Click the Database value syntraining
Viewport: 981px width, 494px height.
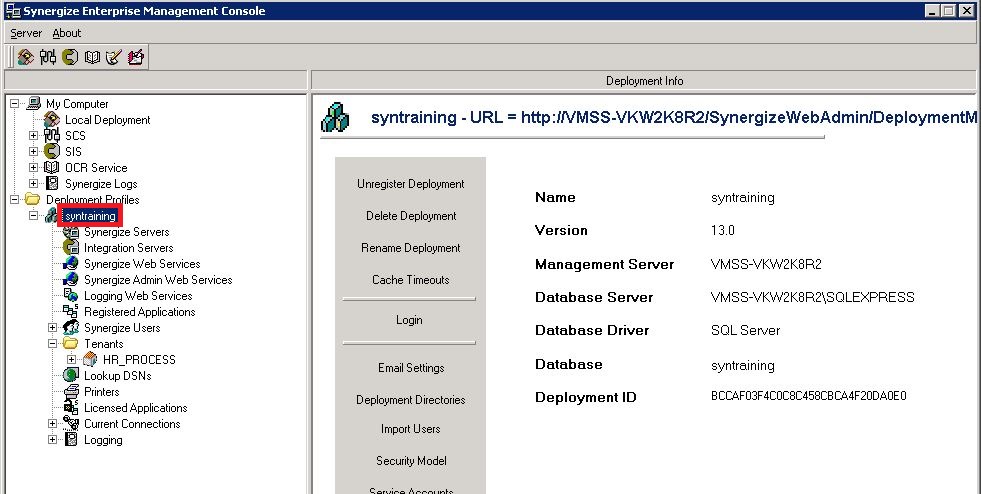[743, 365]
